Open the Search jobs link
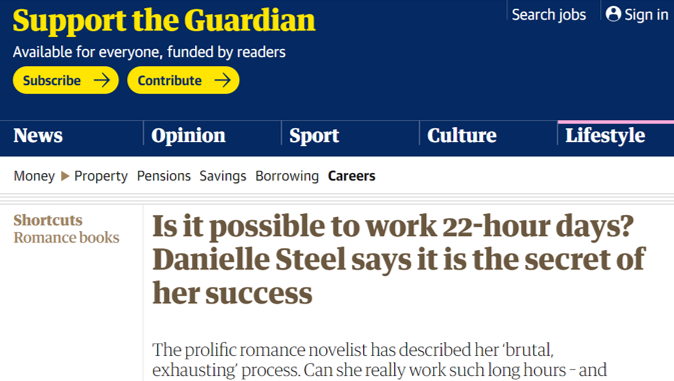674x381 pixels. [548, 15]
